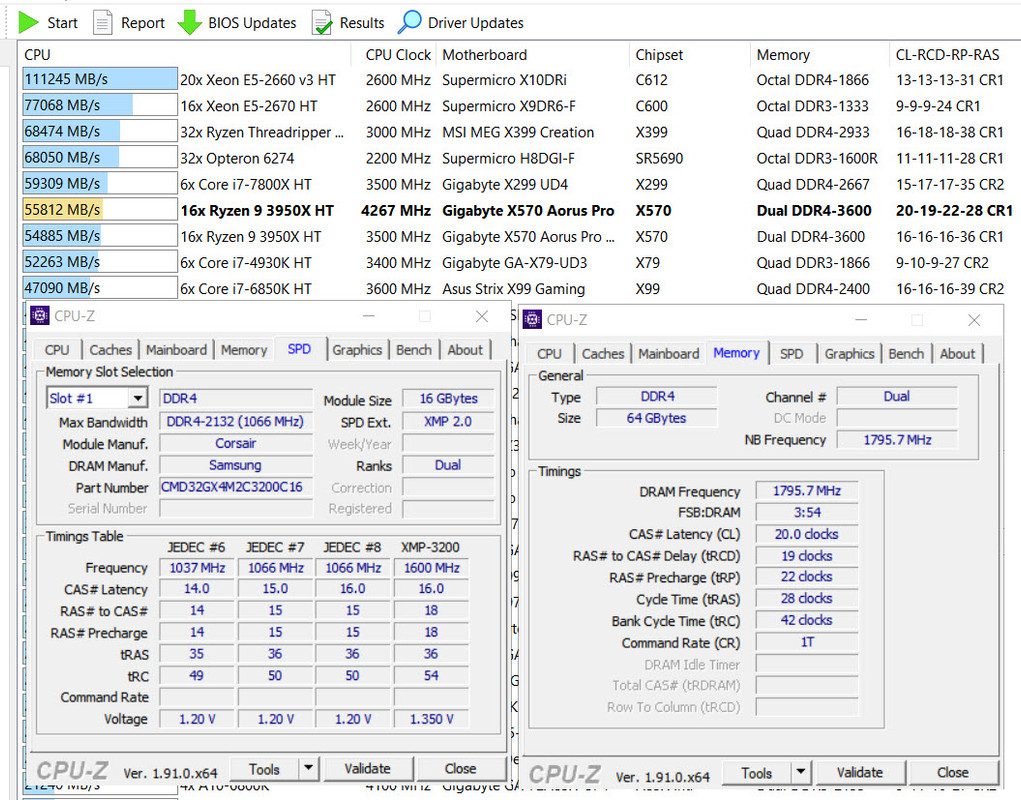Click the Module Size 16 GBytes field
The image size is (1021, 800).
[448, 398]
